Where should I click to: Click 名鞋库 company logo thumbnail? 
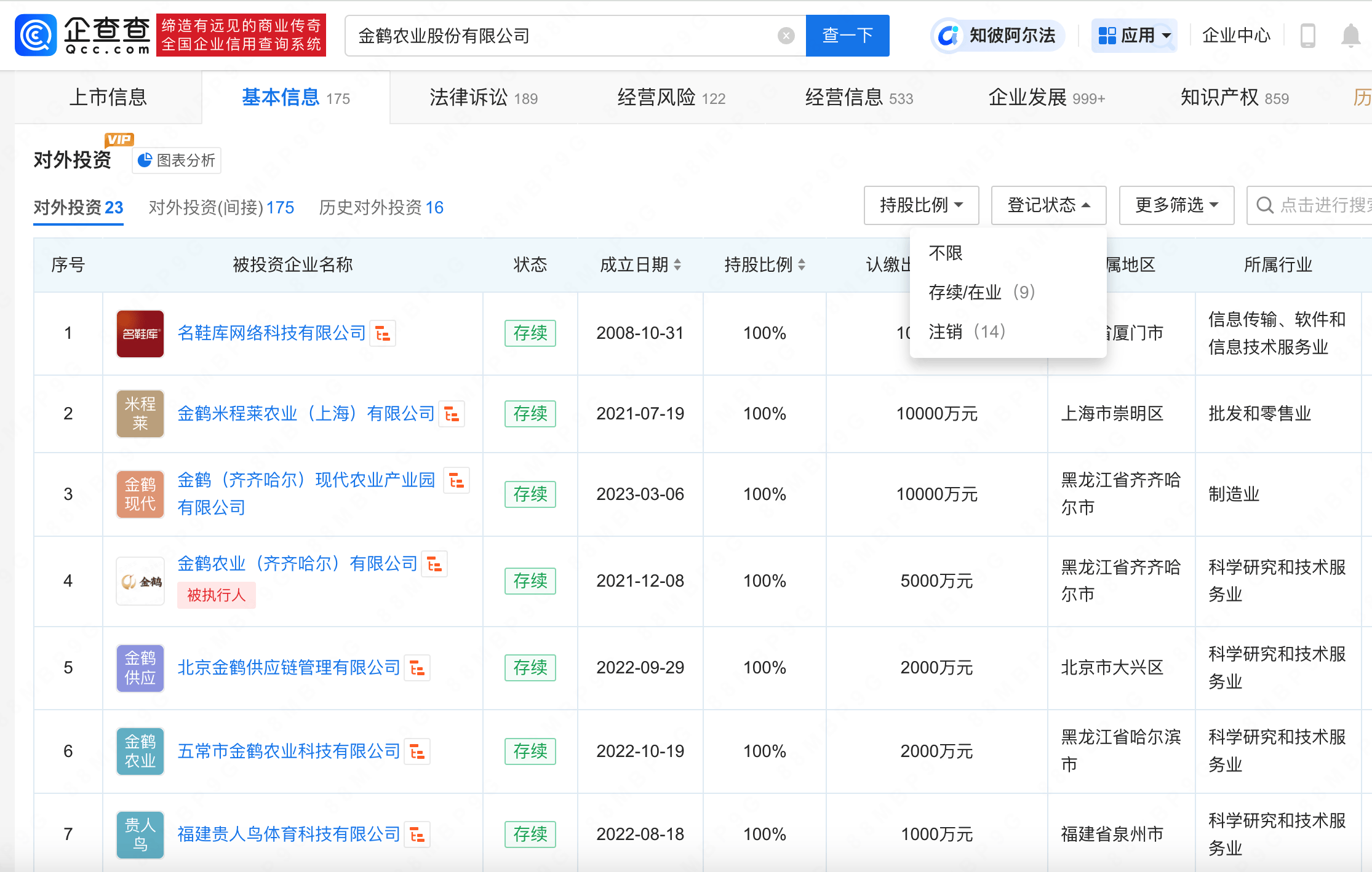tap(140, 333)
